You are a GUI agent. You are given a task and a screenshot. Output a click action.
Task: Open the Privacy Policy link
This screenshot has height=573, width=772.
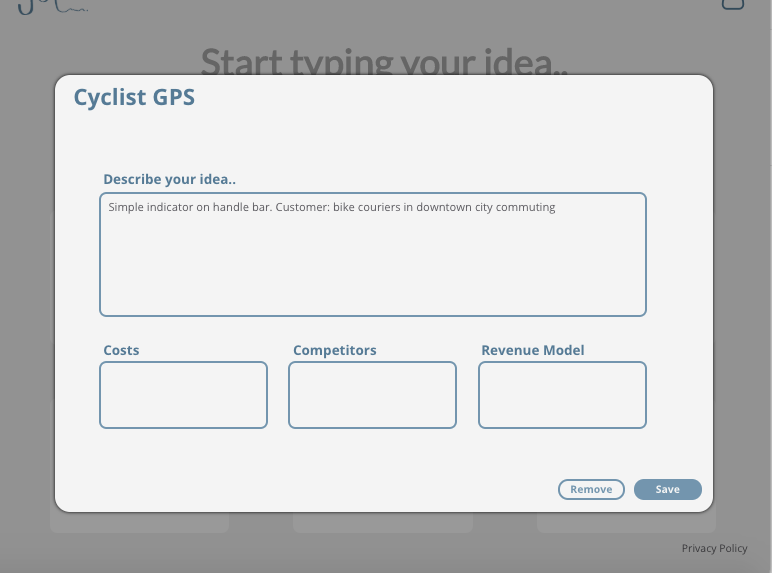click(x=714, y=548)
